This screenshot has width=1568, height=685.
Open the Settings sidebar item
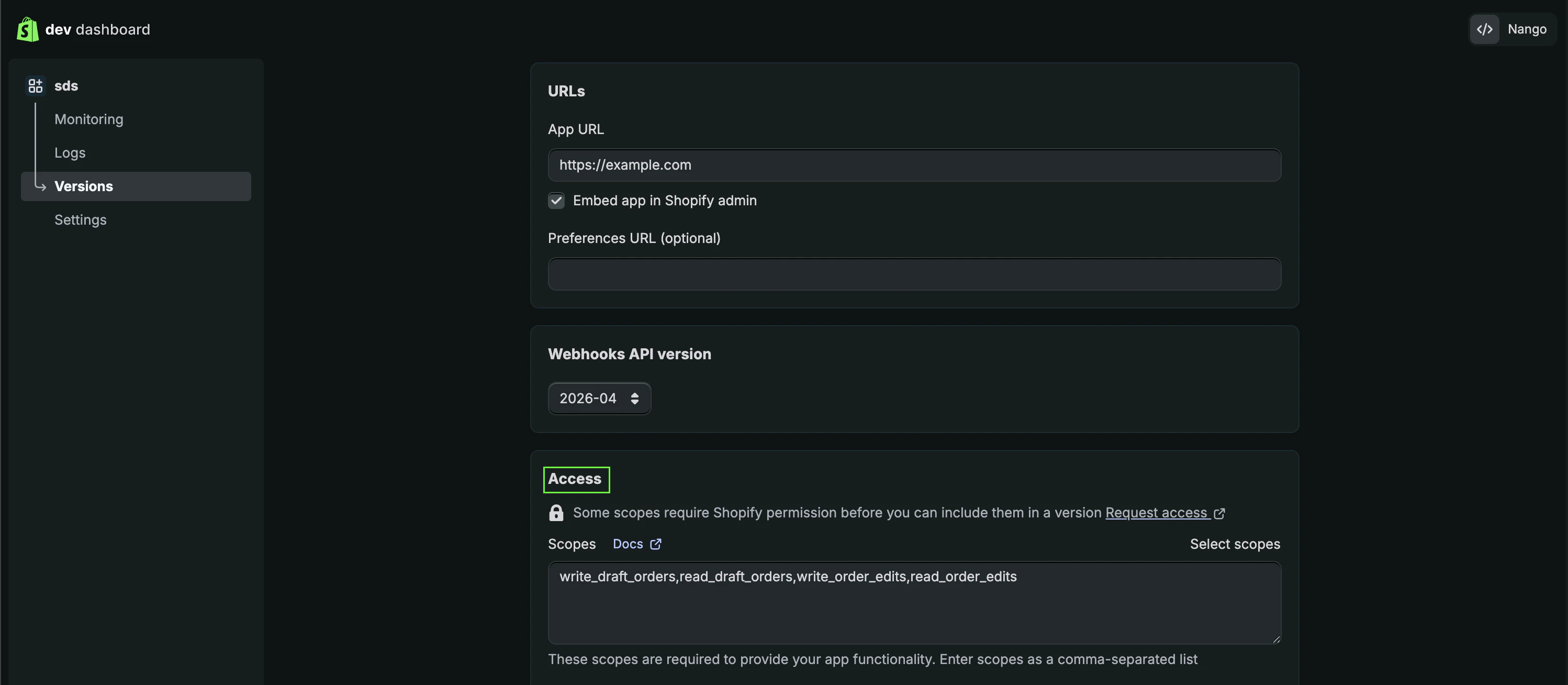81,220
